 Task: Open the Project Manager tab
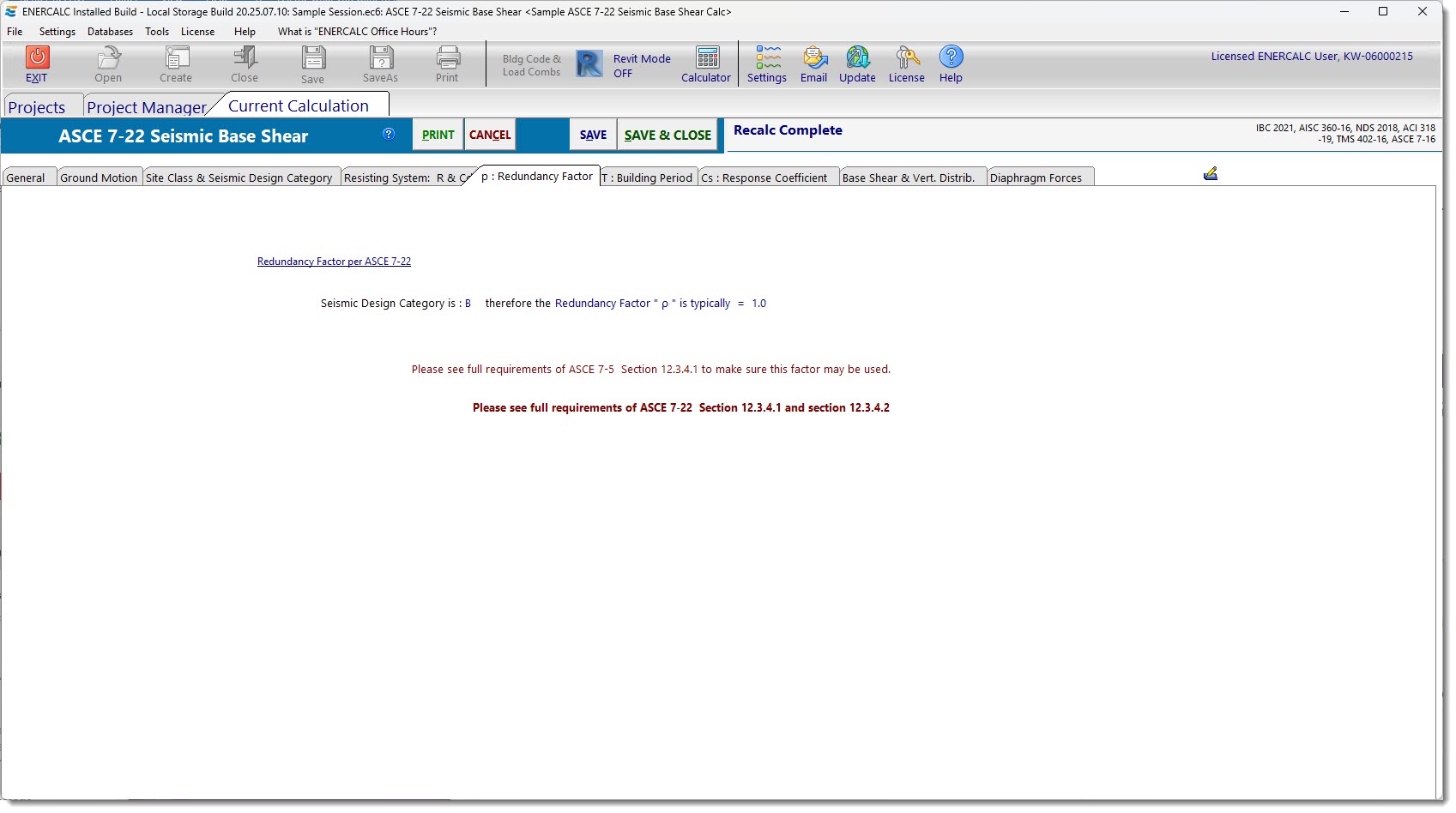(x=147, y=107)
